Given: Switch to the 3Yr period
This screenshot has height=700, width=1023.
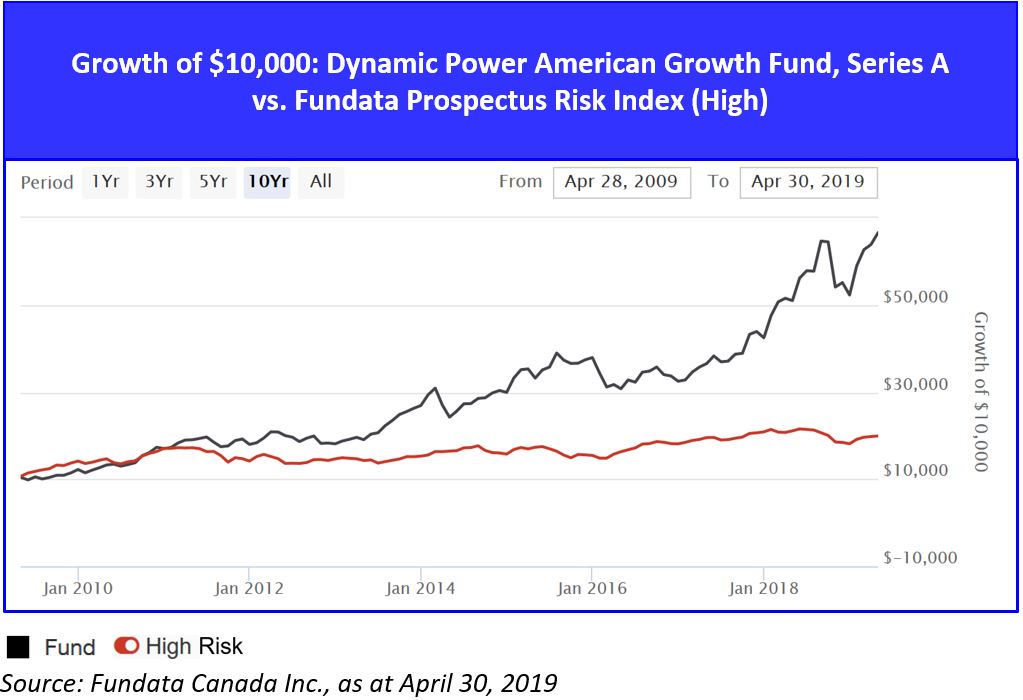Looking at the screenshot, I should pos(159,182).
